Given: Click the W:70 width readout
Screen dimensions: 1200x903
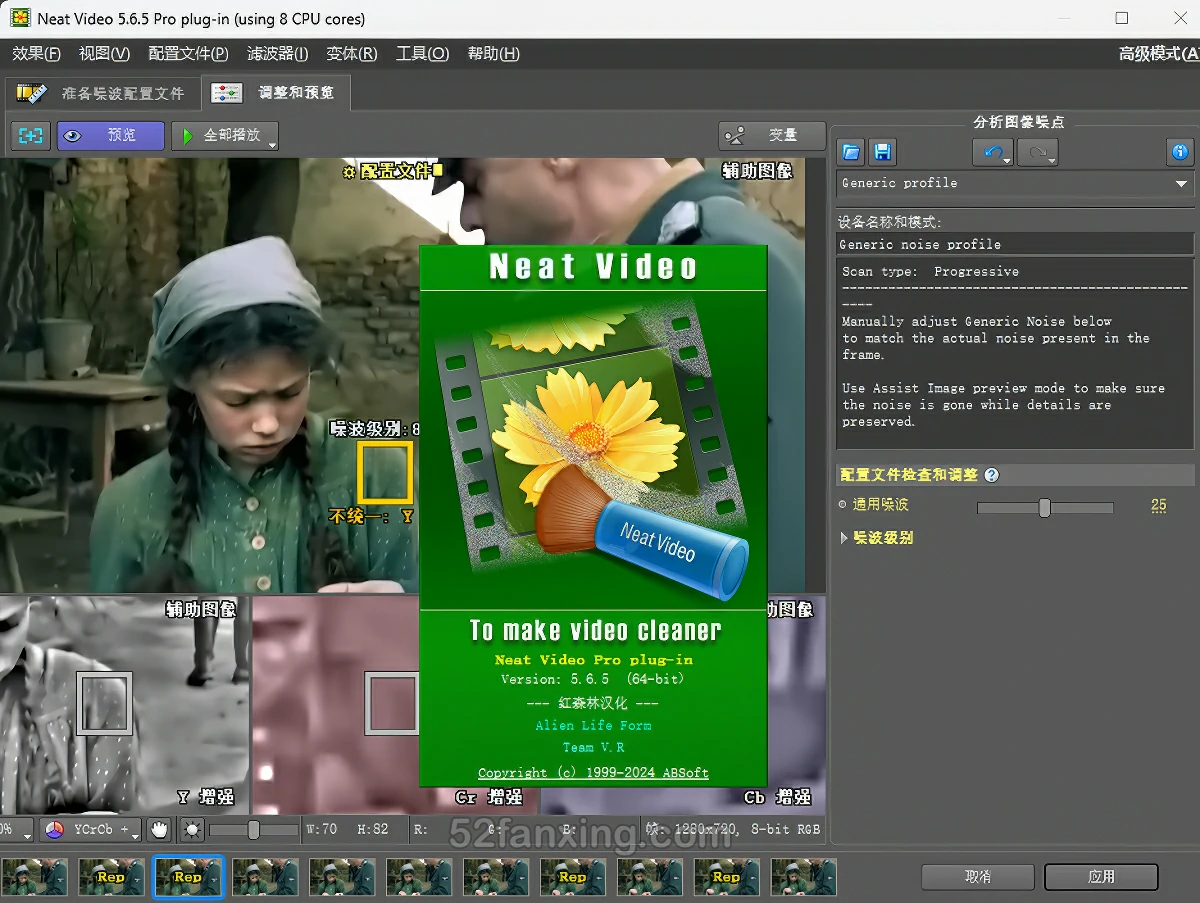Looking at the screenshot, I should coord(321,829).
